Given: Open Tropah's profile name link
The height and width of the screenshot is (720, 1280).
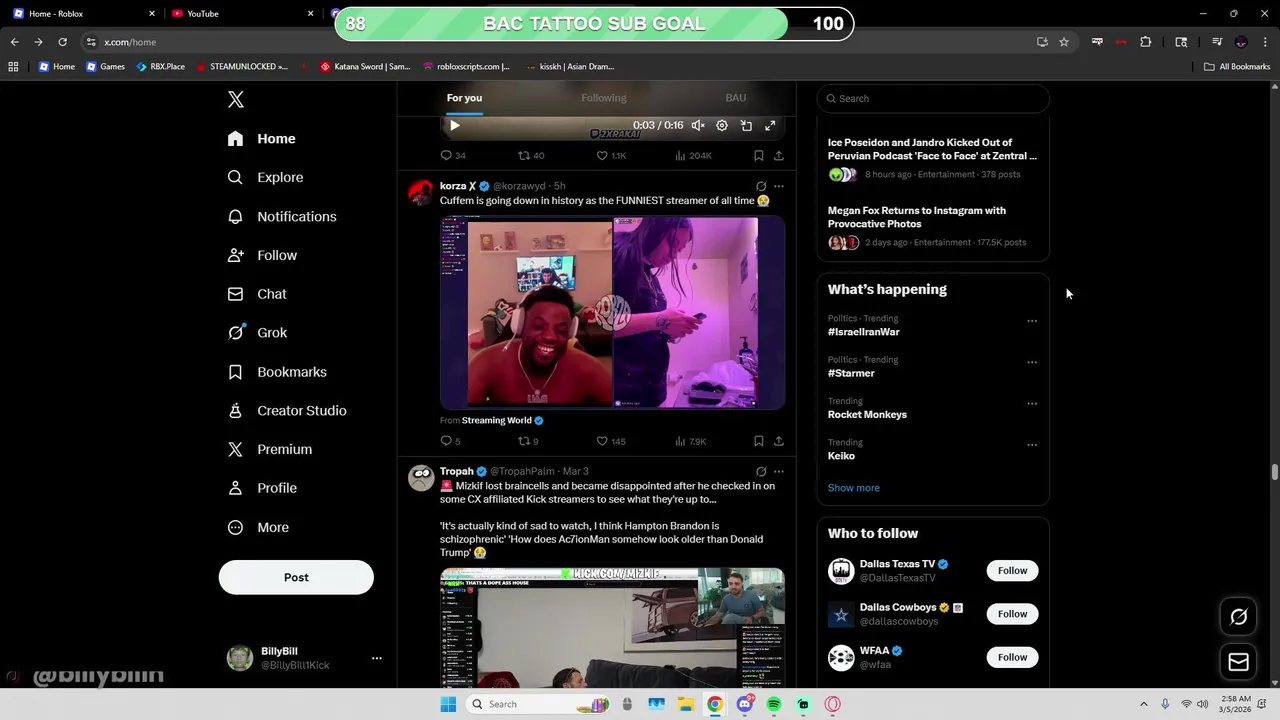Looking at the screenshot, I should point(457,471).
